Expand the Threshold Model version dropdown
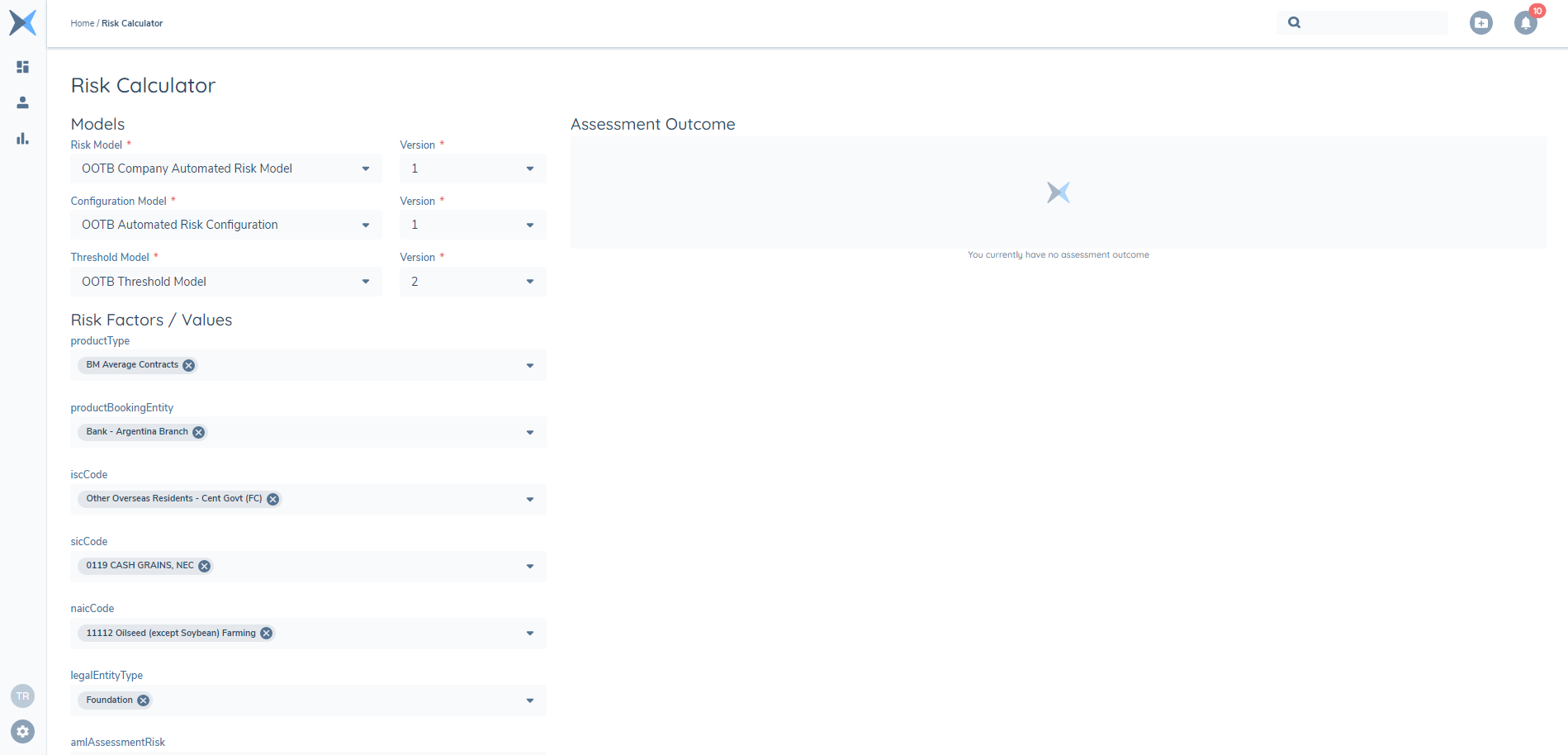This screenshot has width=1568, height=755. point(472,282)
